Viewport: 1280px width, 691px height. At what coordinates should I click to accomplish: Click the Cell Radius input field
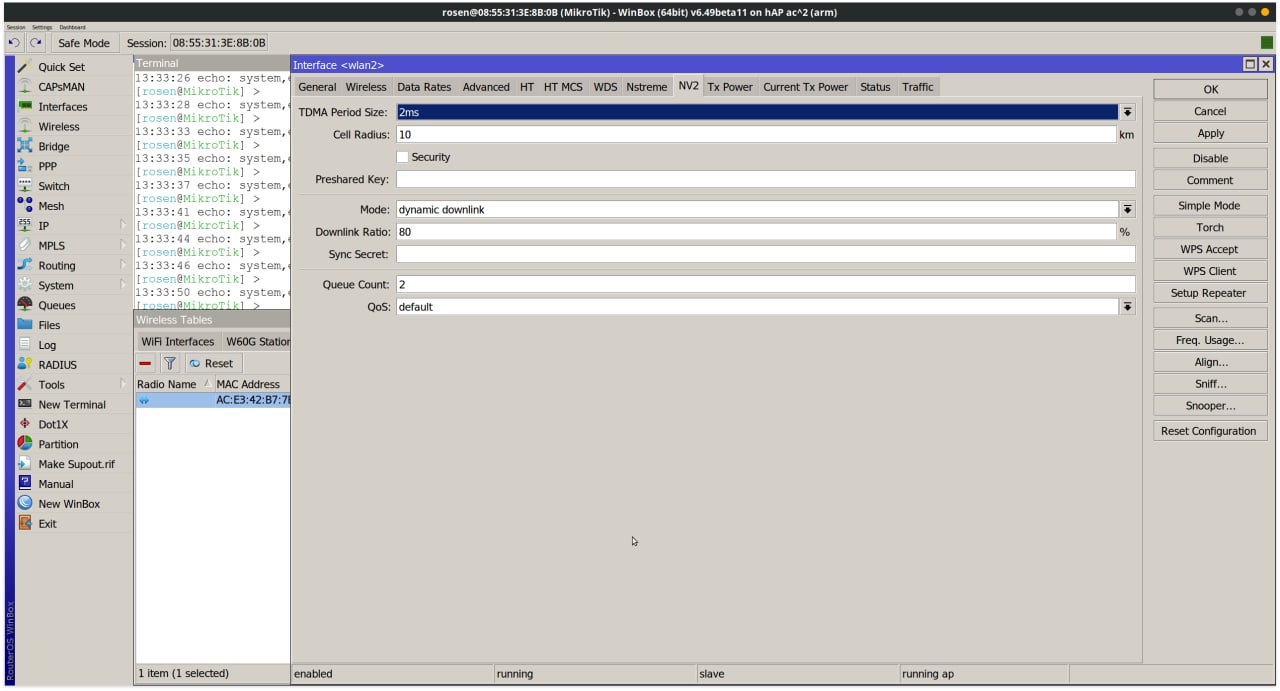(756, 134)
